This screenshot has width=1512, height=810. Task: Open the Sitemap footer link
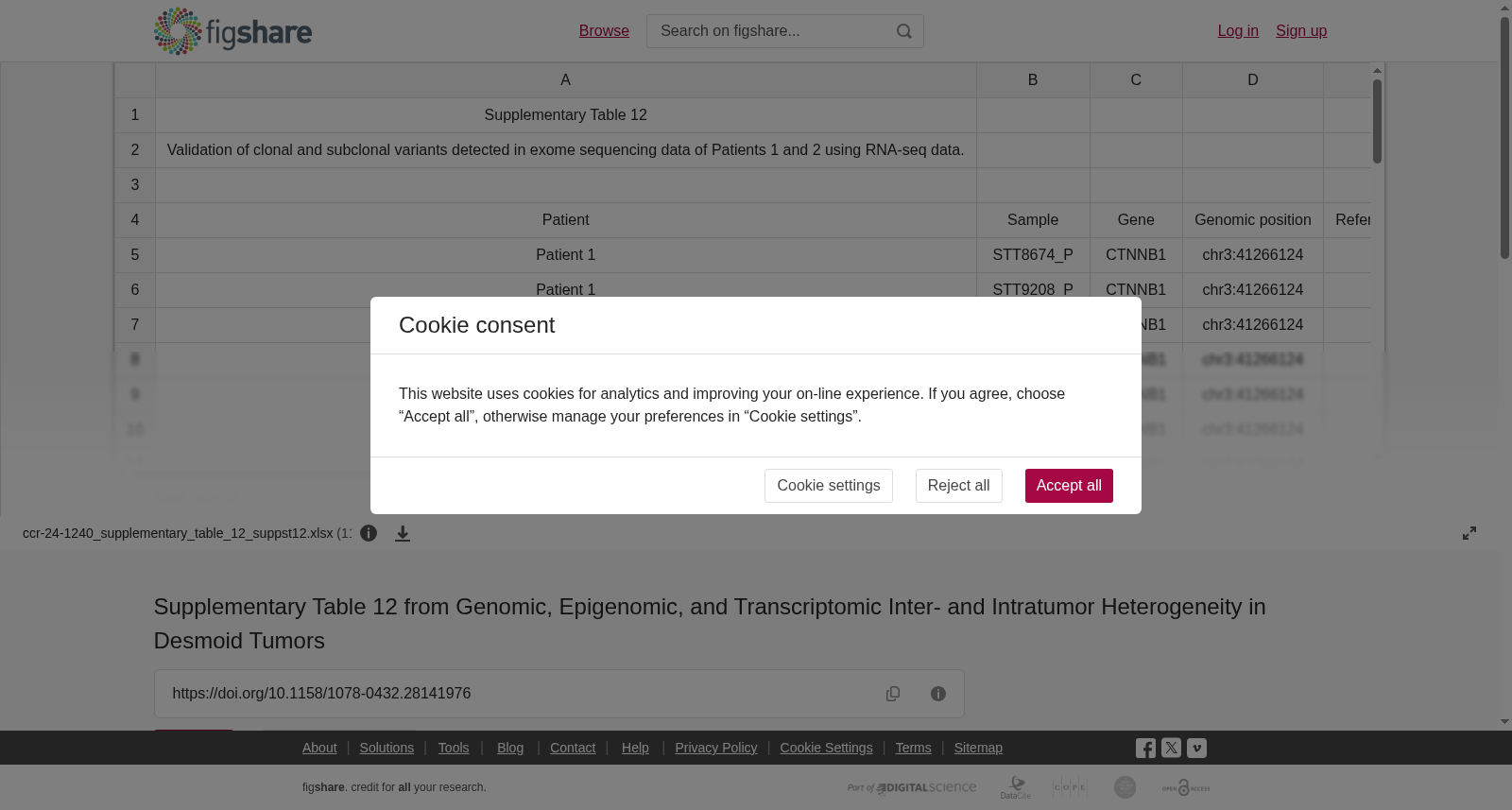pos(978,748)
